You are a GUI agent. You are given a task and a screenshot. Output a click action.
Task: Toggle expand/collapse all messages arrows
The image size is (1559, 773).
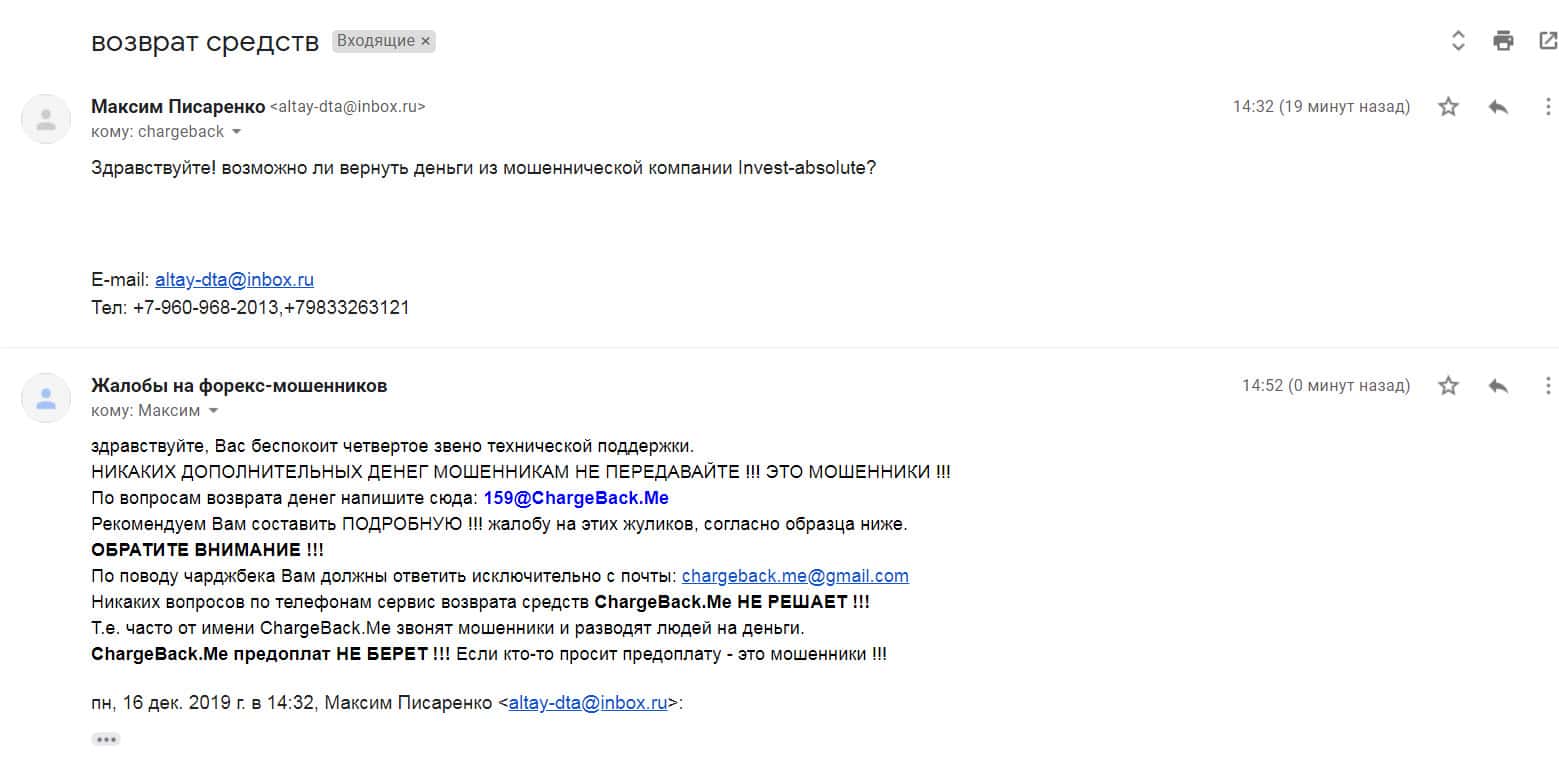pyautogui.click(x=1458, y=41)
